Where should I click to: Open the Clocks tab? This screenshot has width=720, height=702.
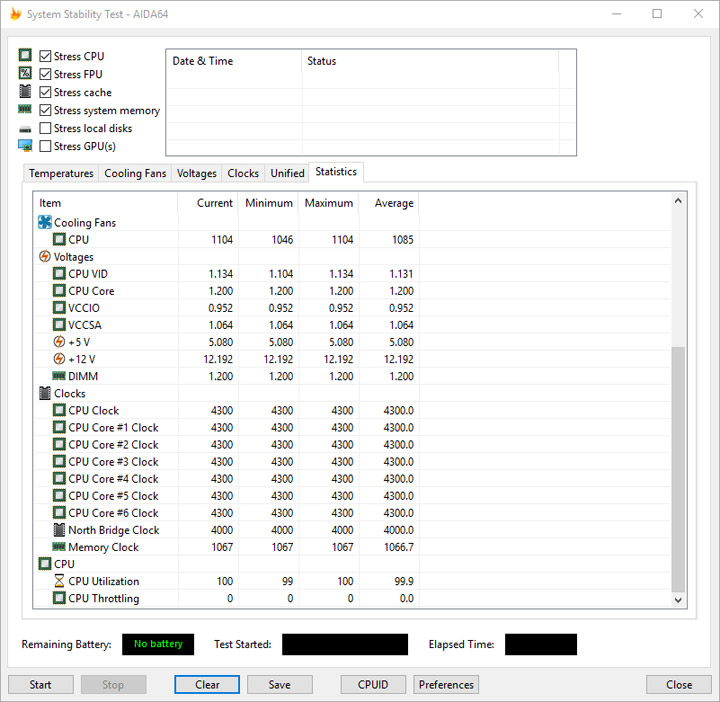[x=243, y=173]
